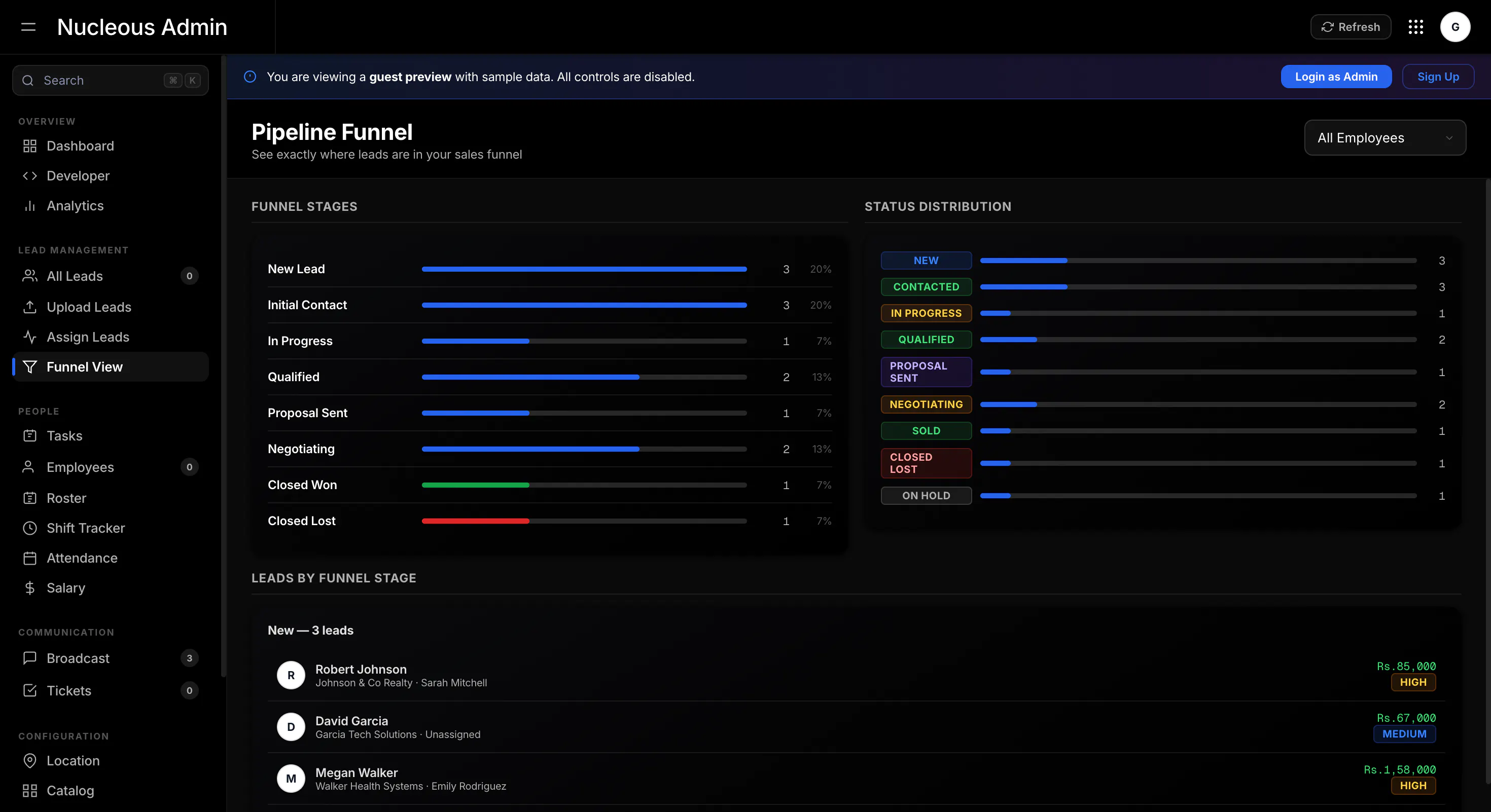
Task: Click the CLOSED LOST status badge
Action: click(x=926, y=463)
